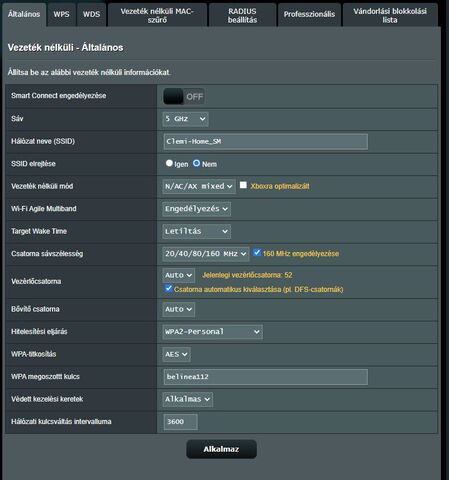The image size is (449, 480).
Task: Click the Alkalmaz button
Action: [221, 449]
